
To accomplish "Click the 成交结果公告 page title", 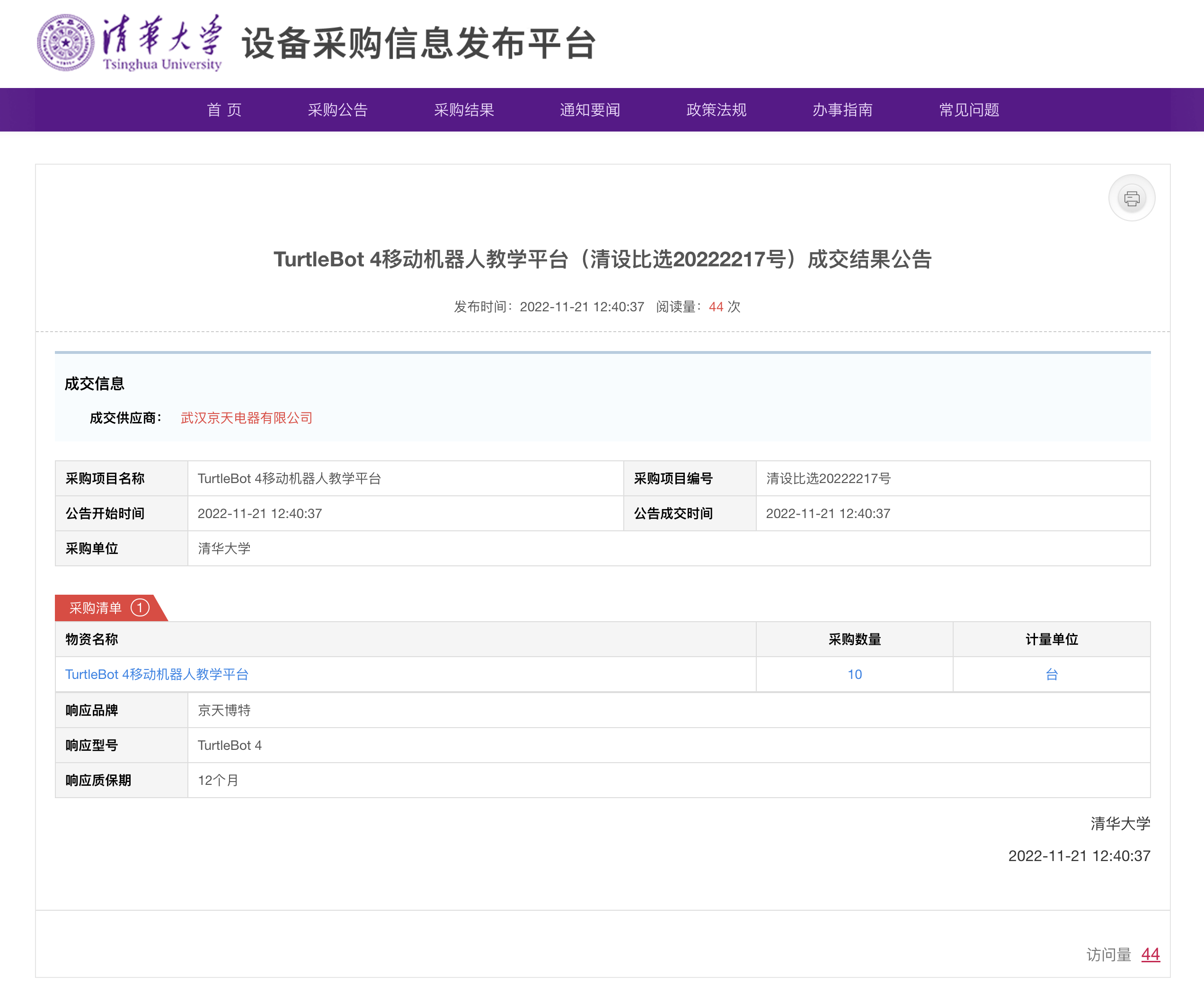I will click(602, 259).
